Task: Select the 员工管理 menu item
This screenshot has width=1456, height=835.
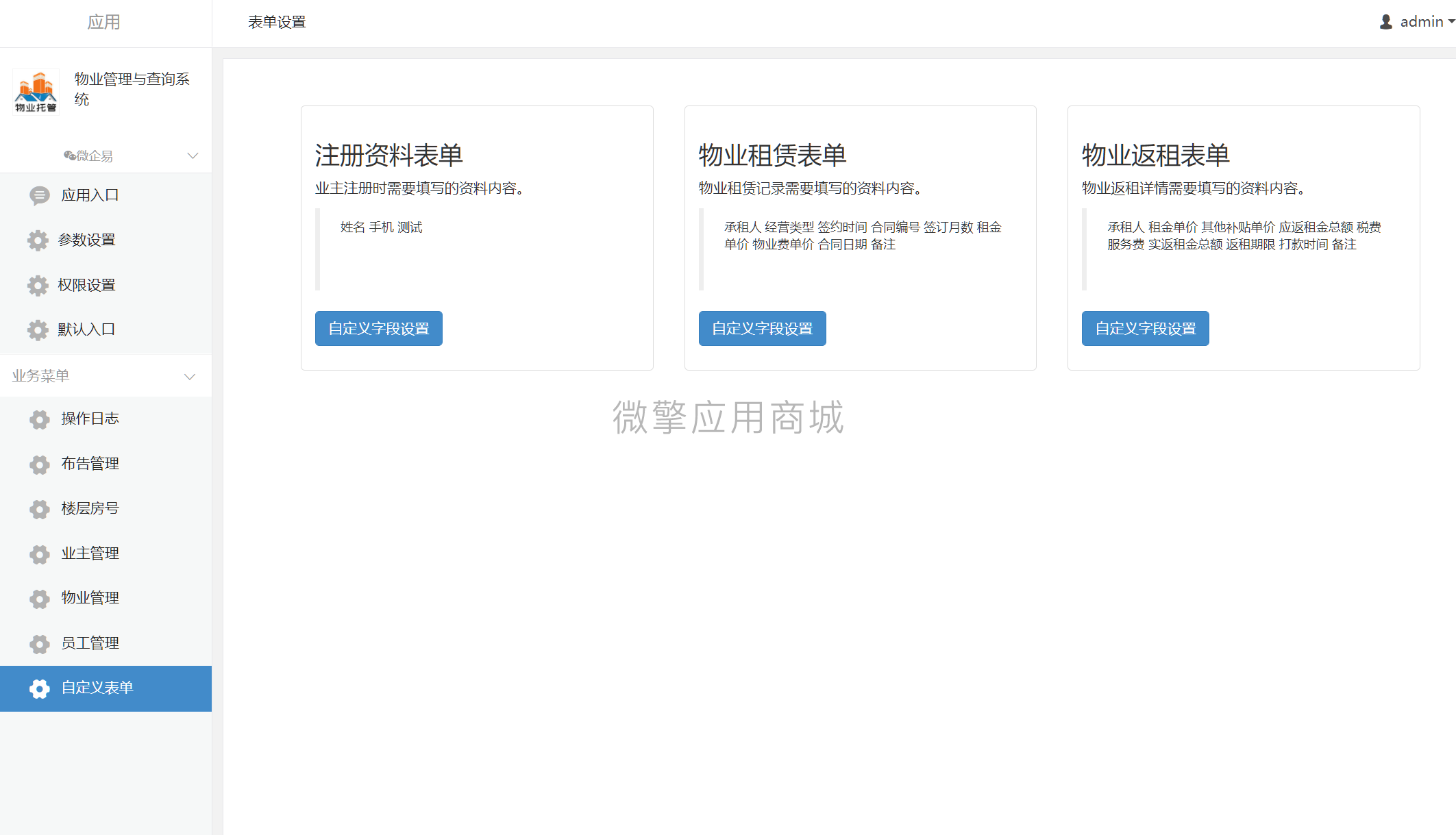Action: click(x=106, y=644)
